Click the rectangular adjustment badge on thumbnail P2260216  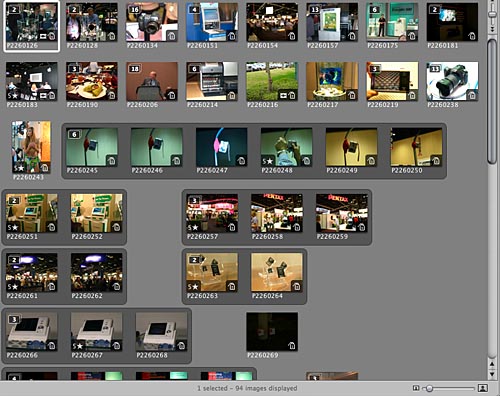point(283,96)
